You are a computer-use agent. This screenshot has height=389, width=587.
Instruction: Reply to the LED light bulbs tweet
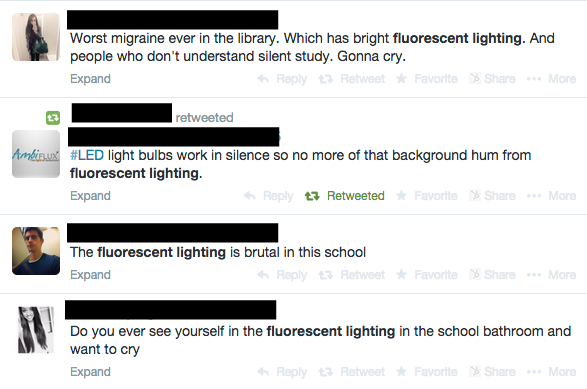[268, 196]
